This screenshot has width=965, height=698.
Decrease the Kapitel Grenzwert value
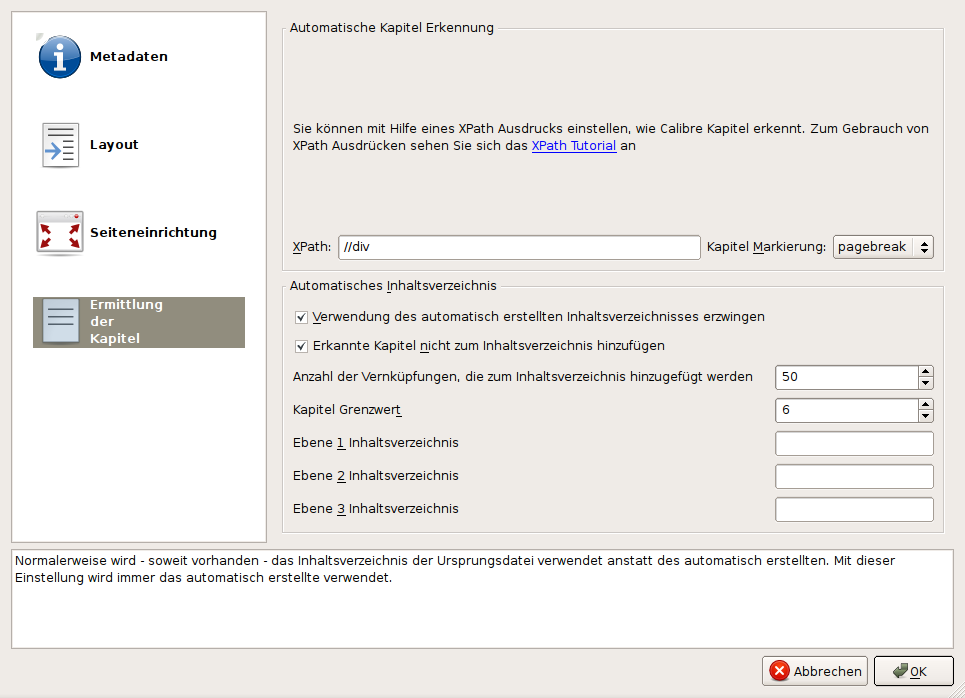(926, 416)
